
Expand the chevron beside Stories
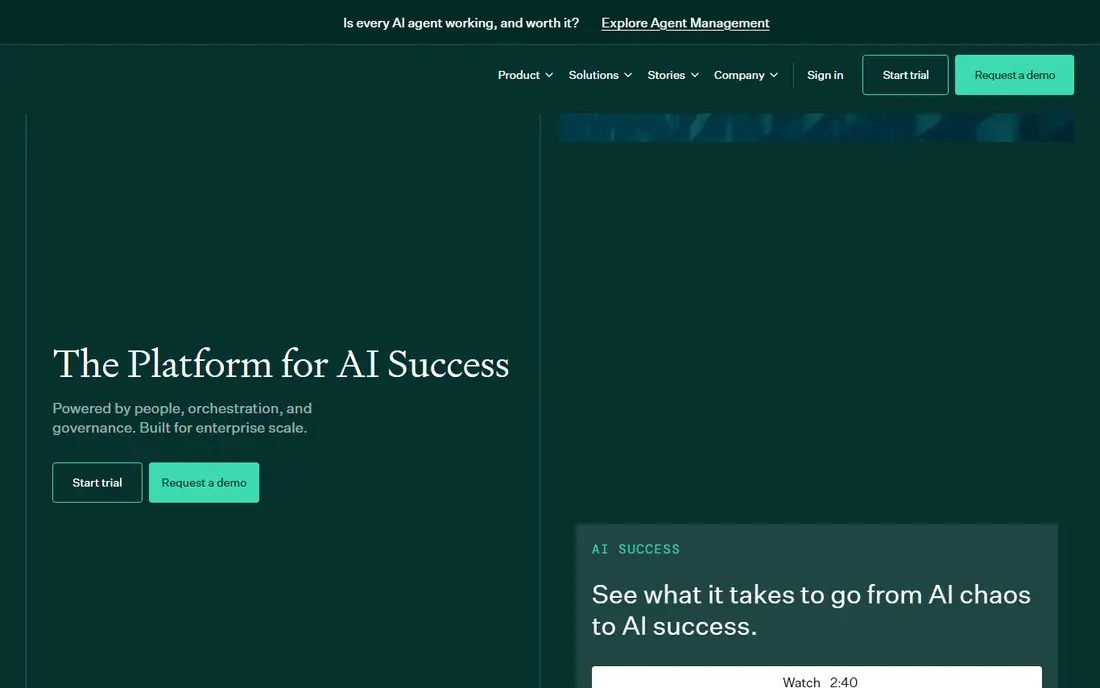pos(695,75)
